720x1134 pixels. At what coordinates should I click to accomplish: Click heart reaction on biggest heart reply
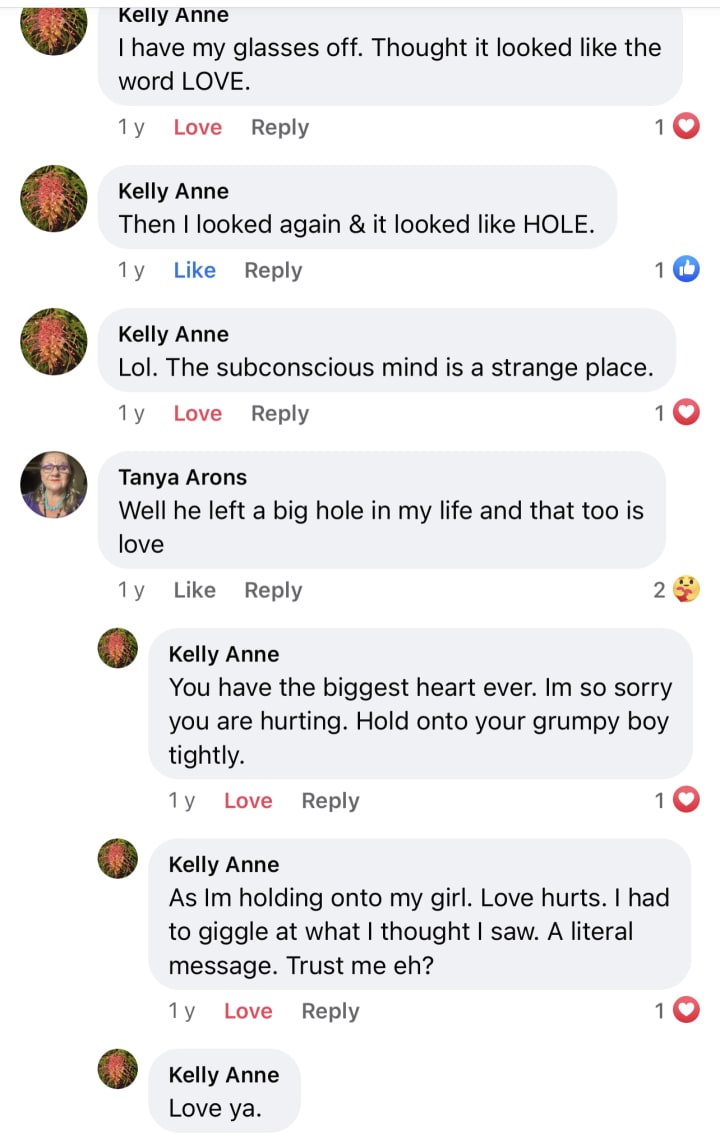pos(686,800)
